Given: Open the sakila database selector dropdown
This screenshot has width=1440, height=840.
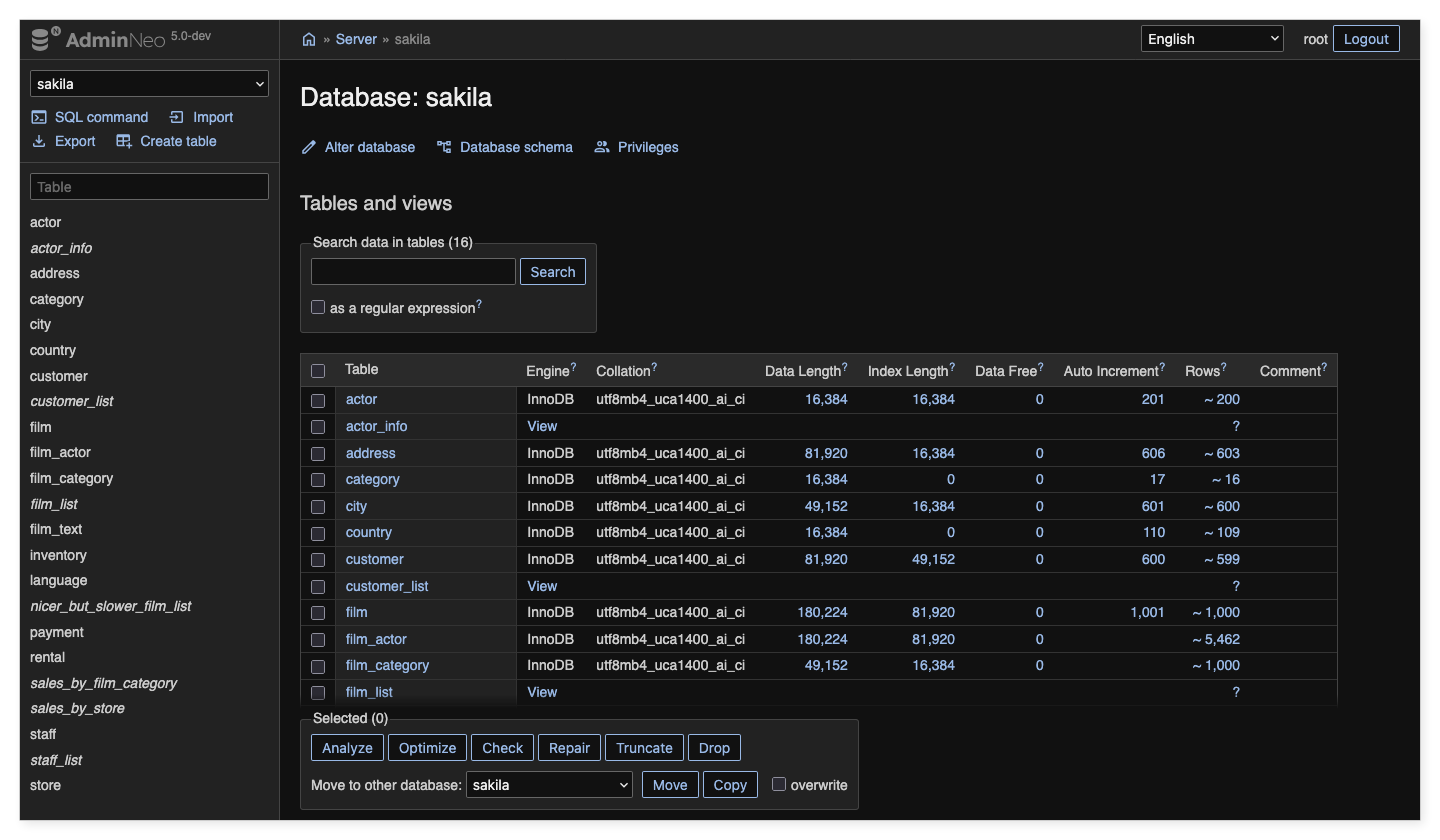Looking at the screenshot, I should (x=149, y=84).
